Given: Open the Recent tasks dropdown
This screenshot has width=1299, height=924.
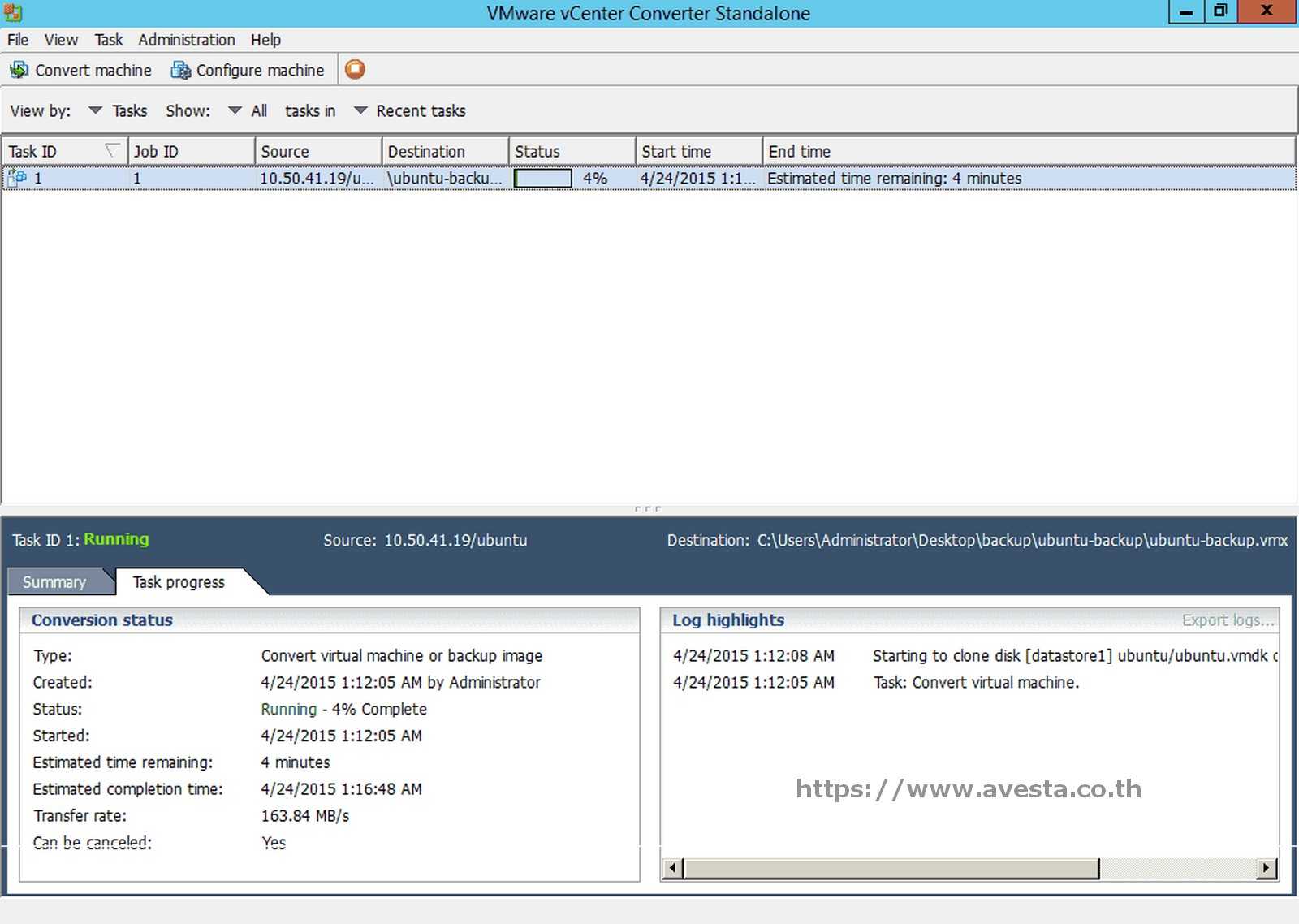Looking at the screenshot, I should point(360,110).
